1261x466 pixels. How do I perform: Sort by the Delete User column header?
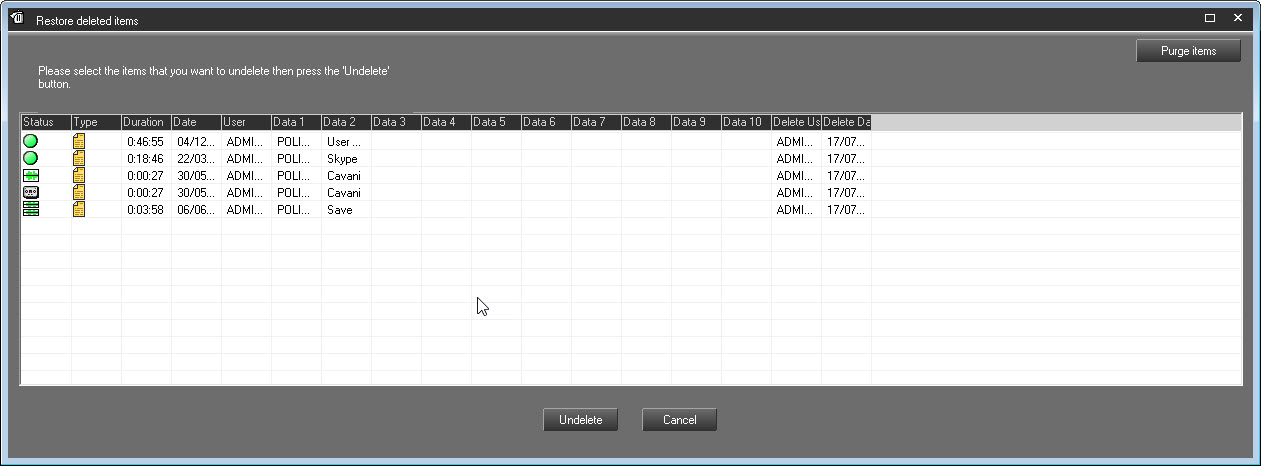click(796, 122)
